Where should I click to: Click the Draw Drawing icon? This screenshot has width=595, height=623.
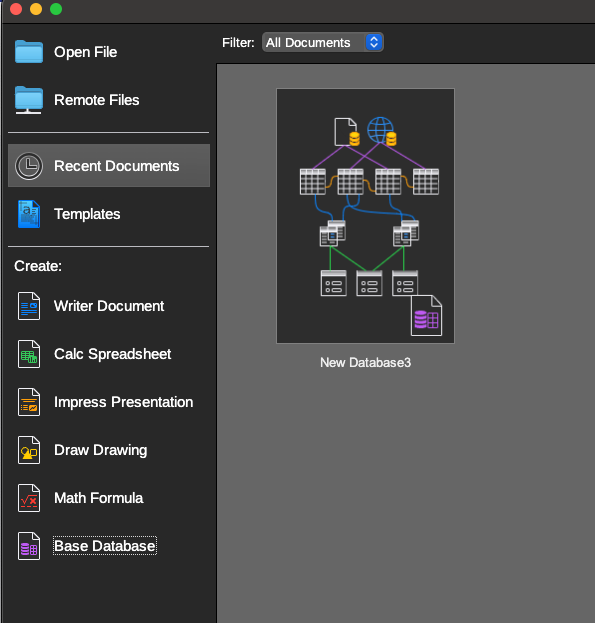click(x=29, y=450)
